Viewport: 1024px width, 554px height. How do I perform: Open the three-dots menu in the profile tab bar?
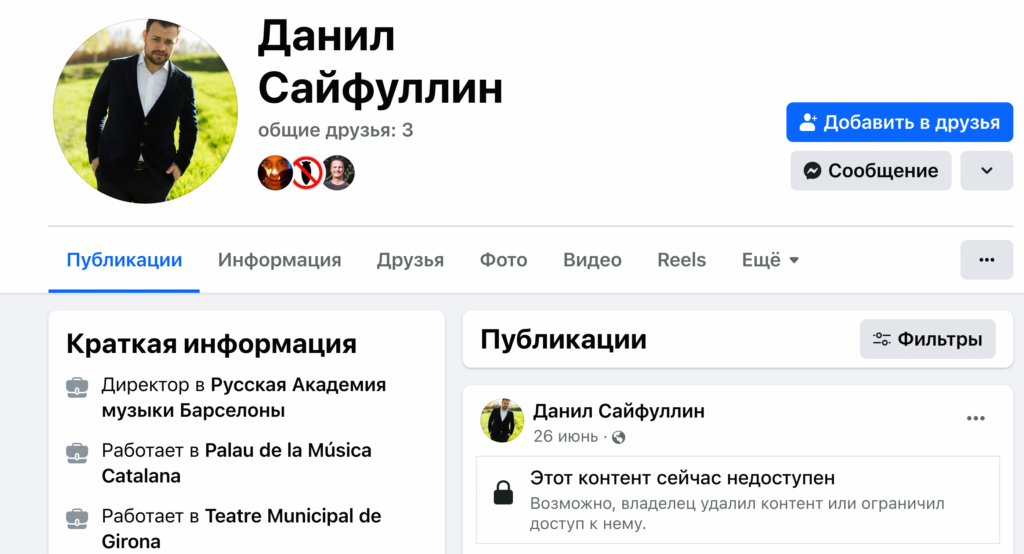tap(986, 260)
